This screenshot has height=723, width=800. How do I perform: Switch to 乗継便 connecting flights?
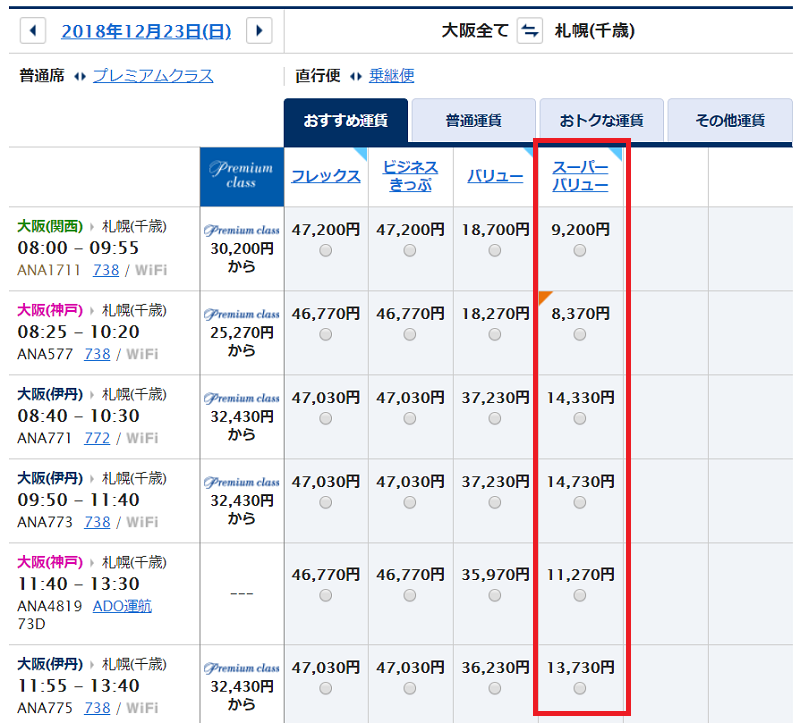coord(392,76)
